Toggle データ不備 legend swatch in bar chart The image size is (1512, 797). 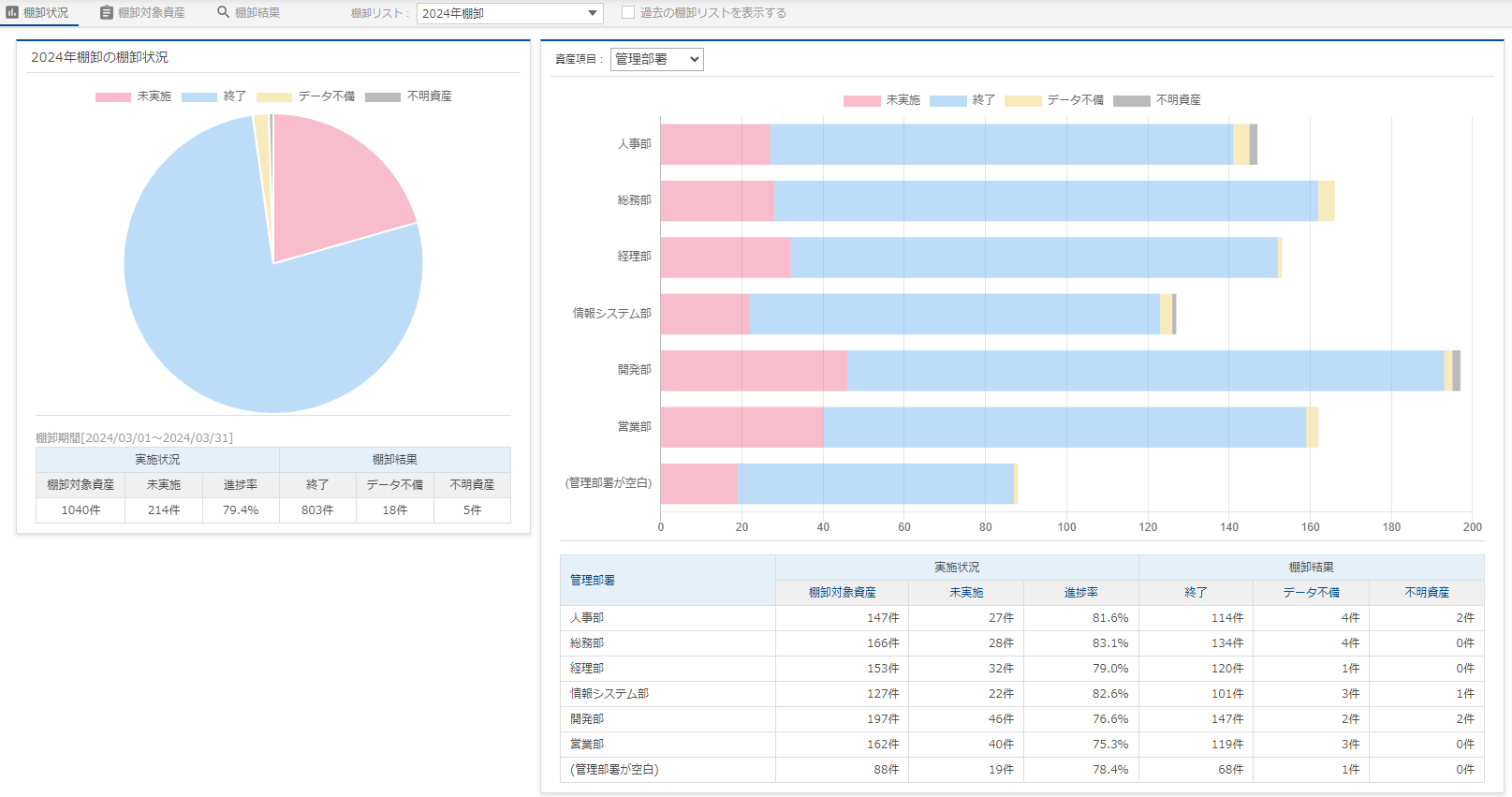point(1022,100)
